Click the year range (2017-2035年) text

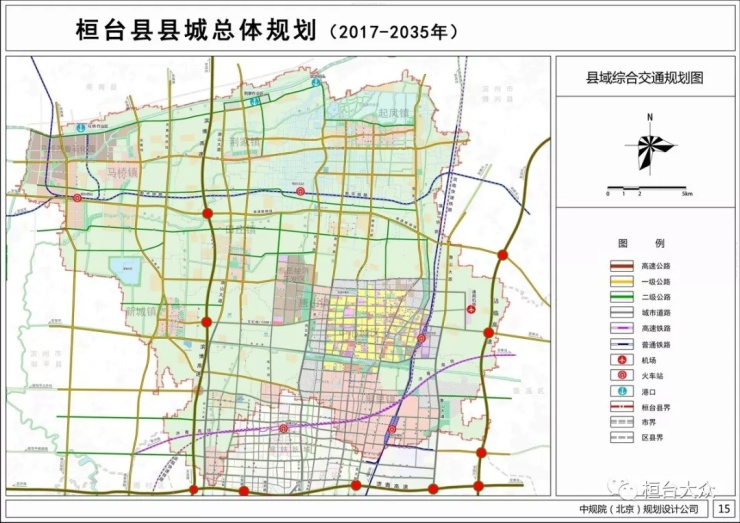point(393,32)
